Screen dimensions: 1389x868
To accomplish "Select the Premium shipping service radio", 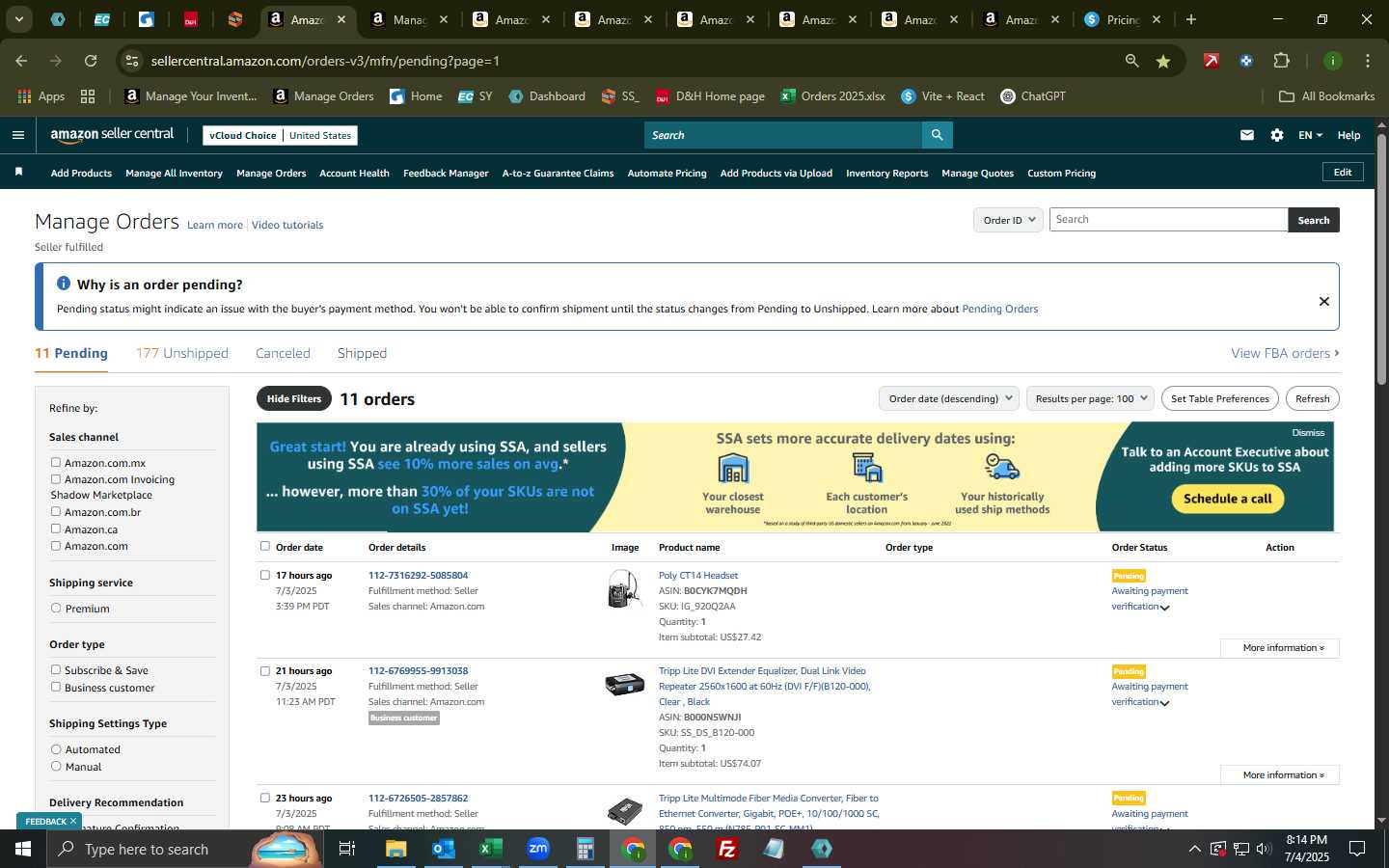I will (x=56, y=608).
